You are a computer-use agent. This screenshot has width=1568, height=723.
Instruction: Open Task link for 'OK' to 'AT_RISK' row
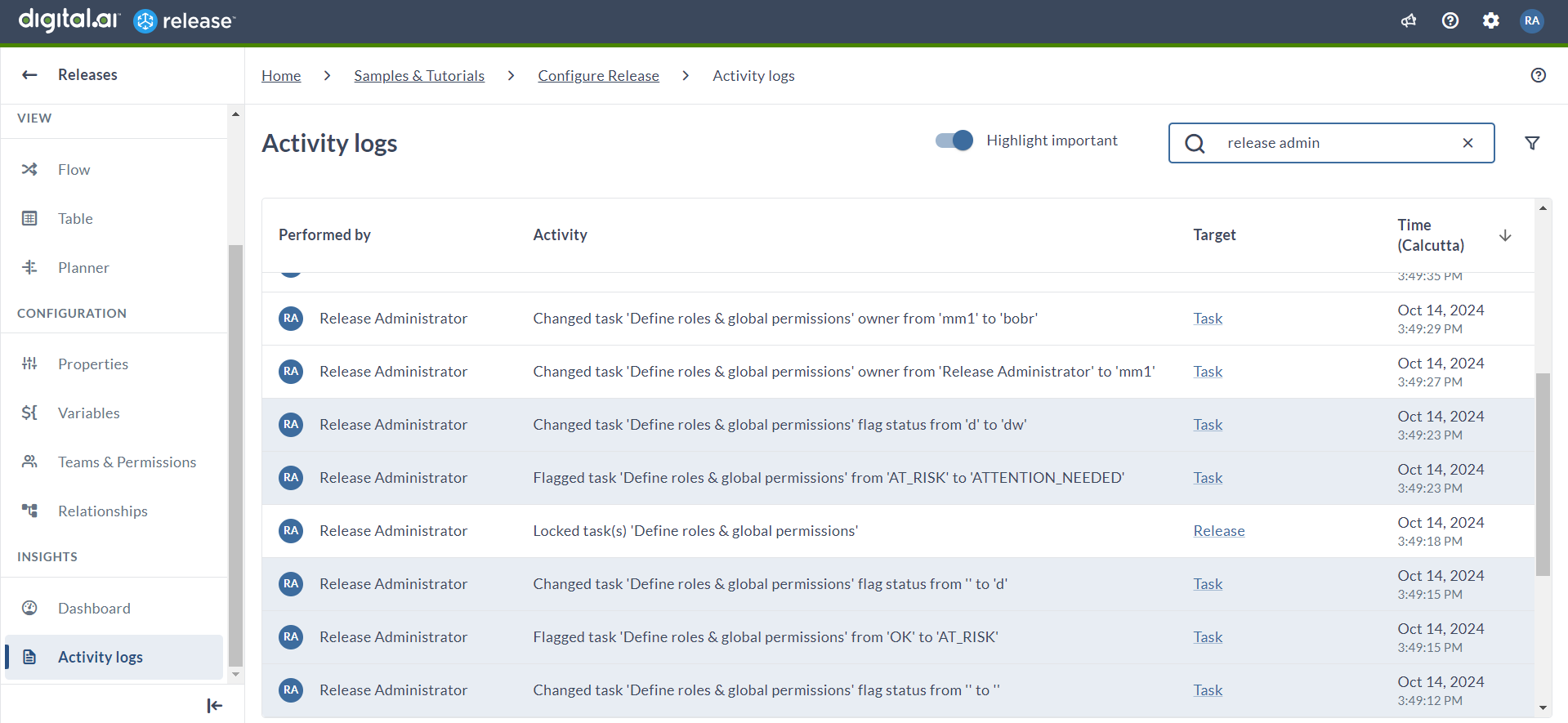(1208, 637)
